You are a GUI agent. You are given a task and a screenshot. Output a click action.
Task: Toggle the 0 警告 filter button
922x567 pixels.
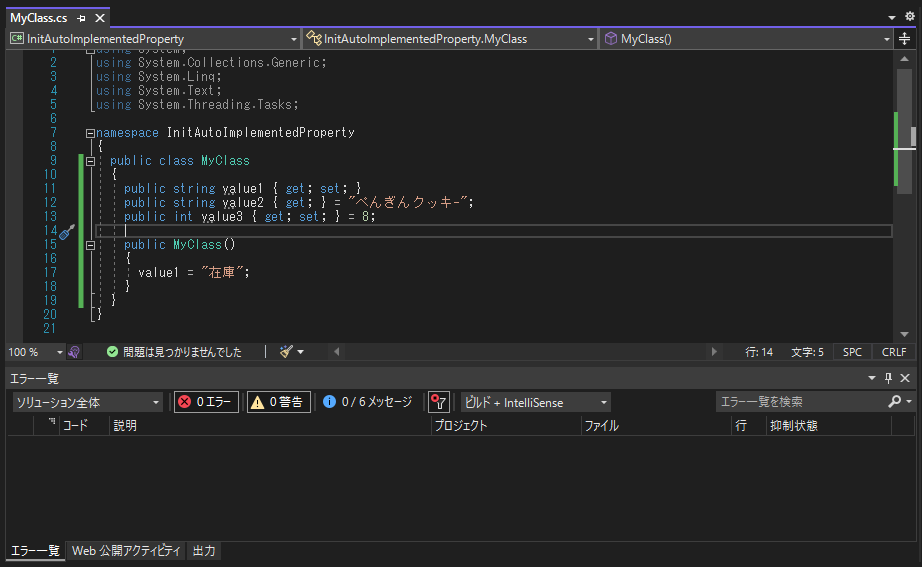pos(279,402)
